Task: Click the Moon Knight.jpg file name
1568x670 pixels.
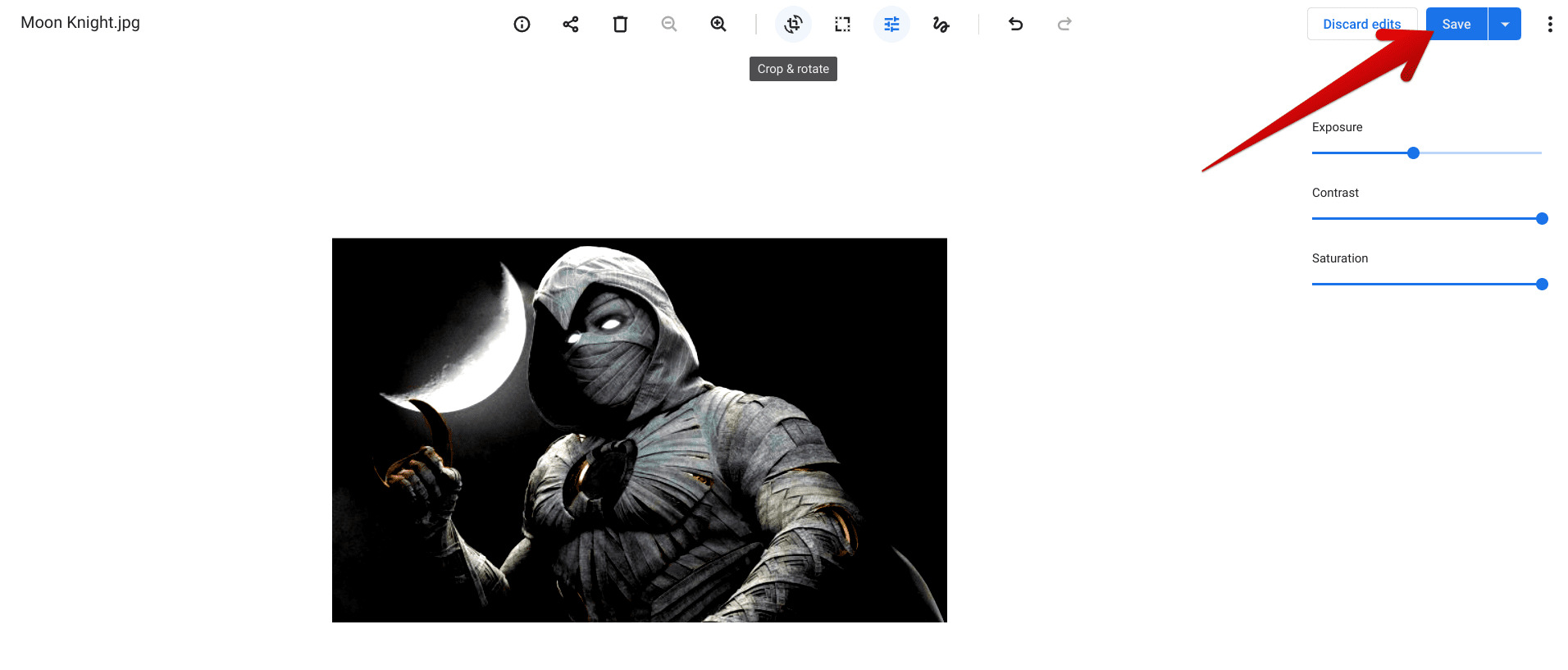Action: [80, 23]
